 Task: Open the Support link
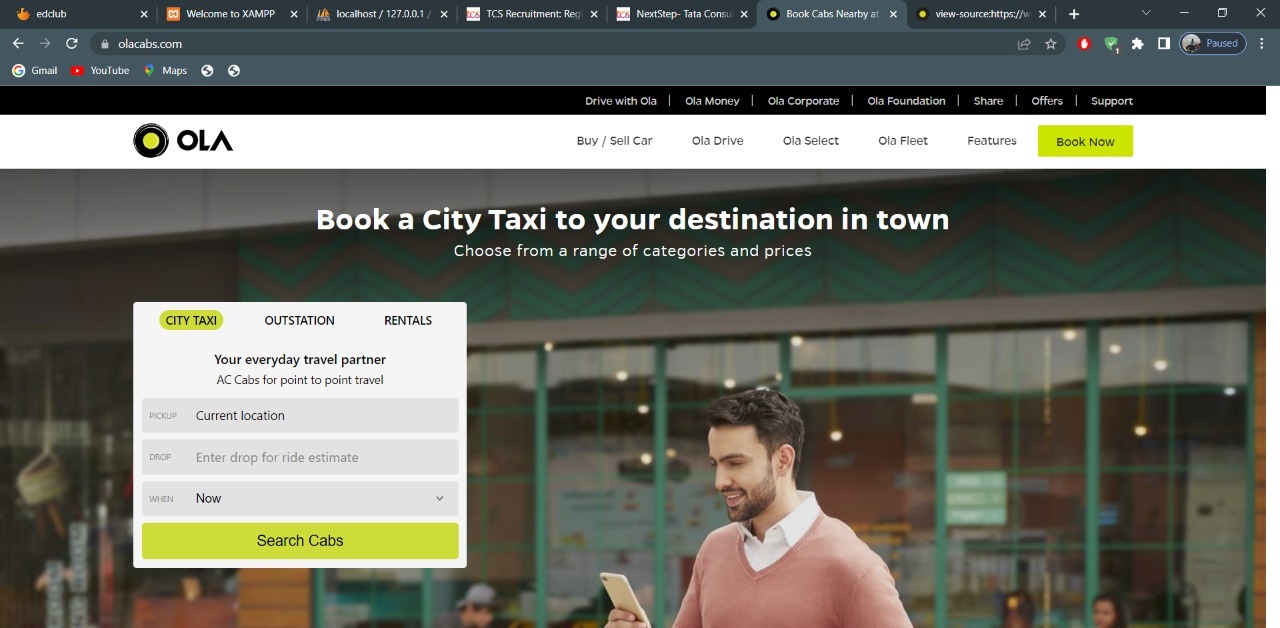(x=1112, y=101)
